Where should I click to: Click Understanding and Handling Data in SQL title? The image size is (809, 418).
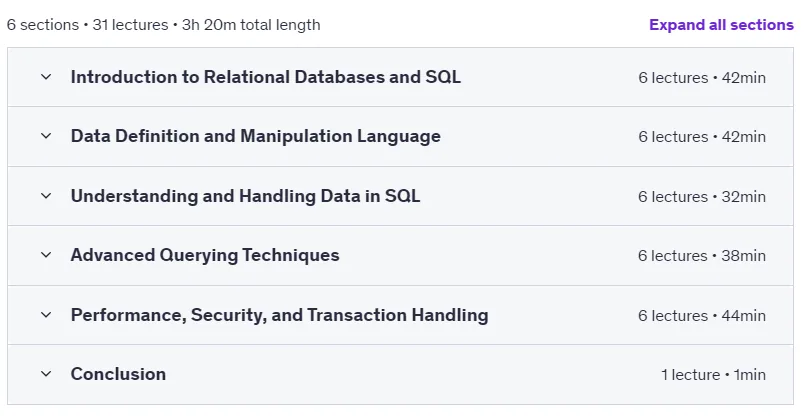coord(246,196)
